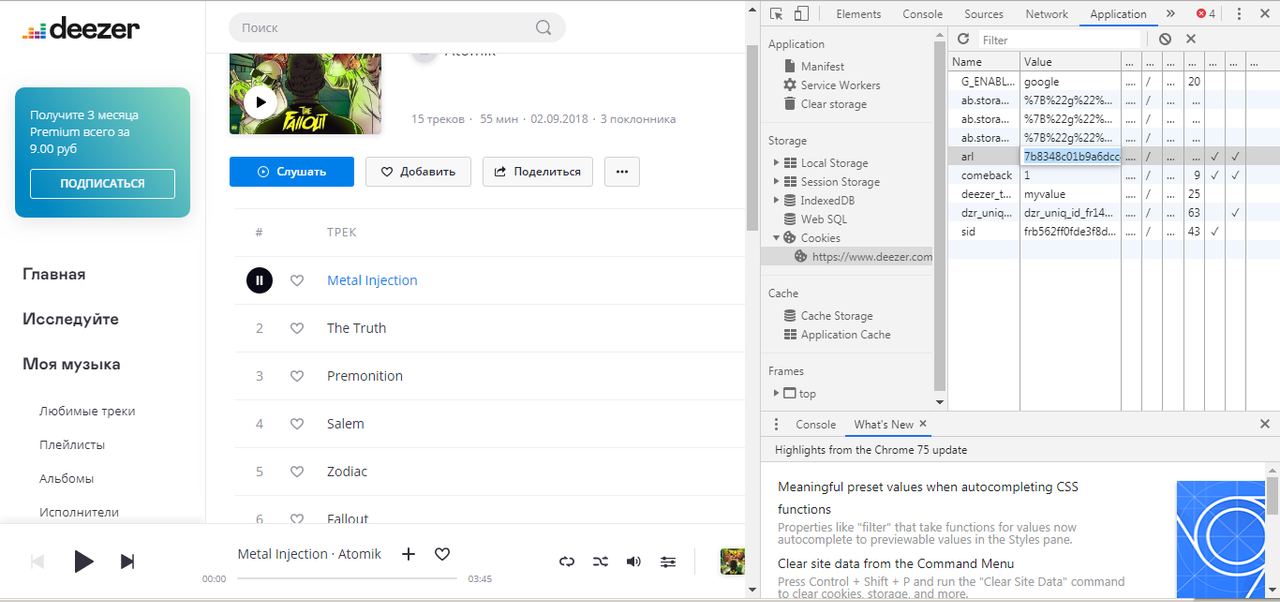Image resolution: width=1280 pixels, height=602 pixels.
Task: Delete selected cookie X icon
Action: (x=1191, y=39)
